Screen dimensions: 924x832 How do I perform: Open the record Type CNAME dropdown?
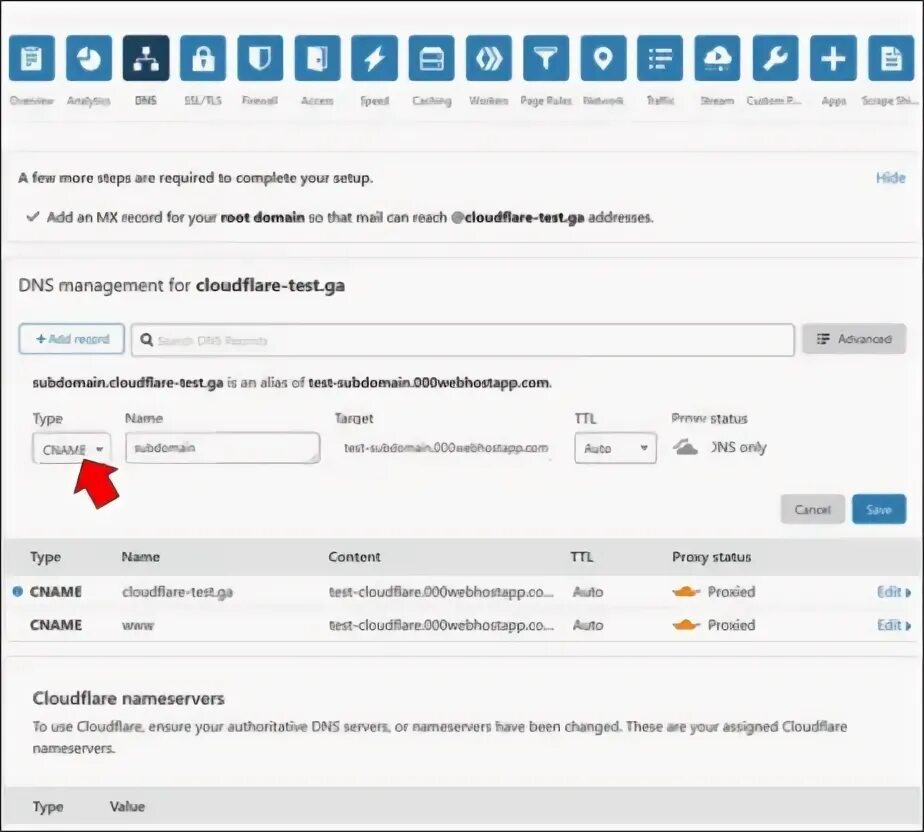pyautogui.click(x=71, y=449)
